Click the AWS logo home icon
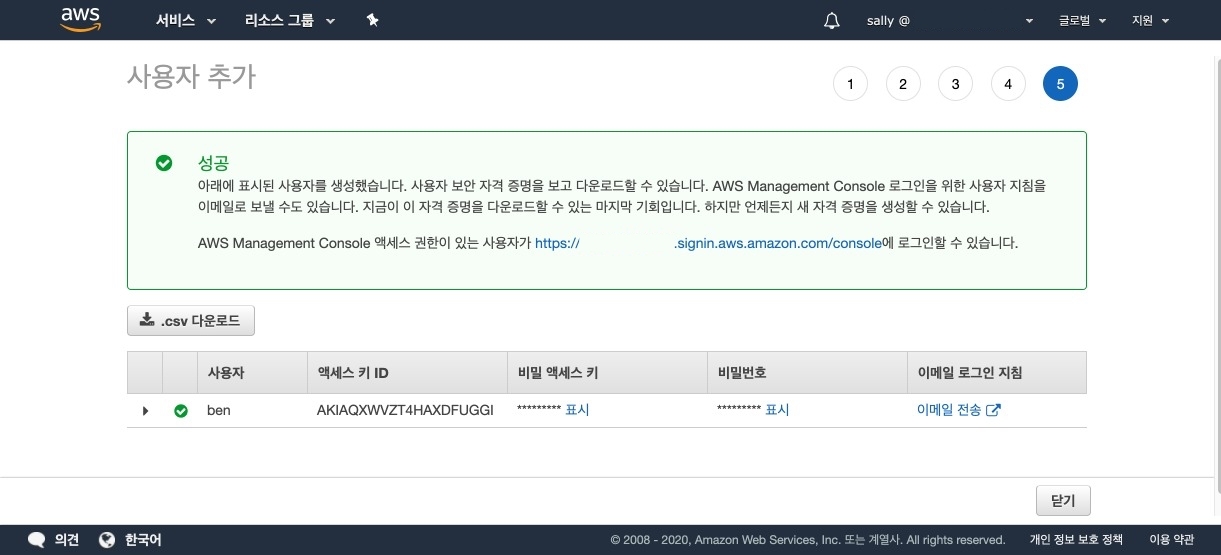 coord(81,19)
